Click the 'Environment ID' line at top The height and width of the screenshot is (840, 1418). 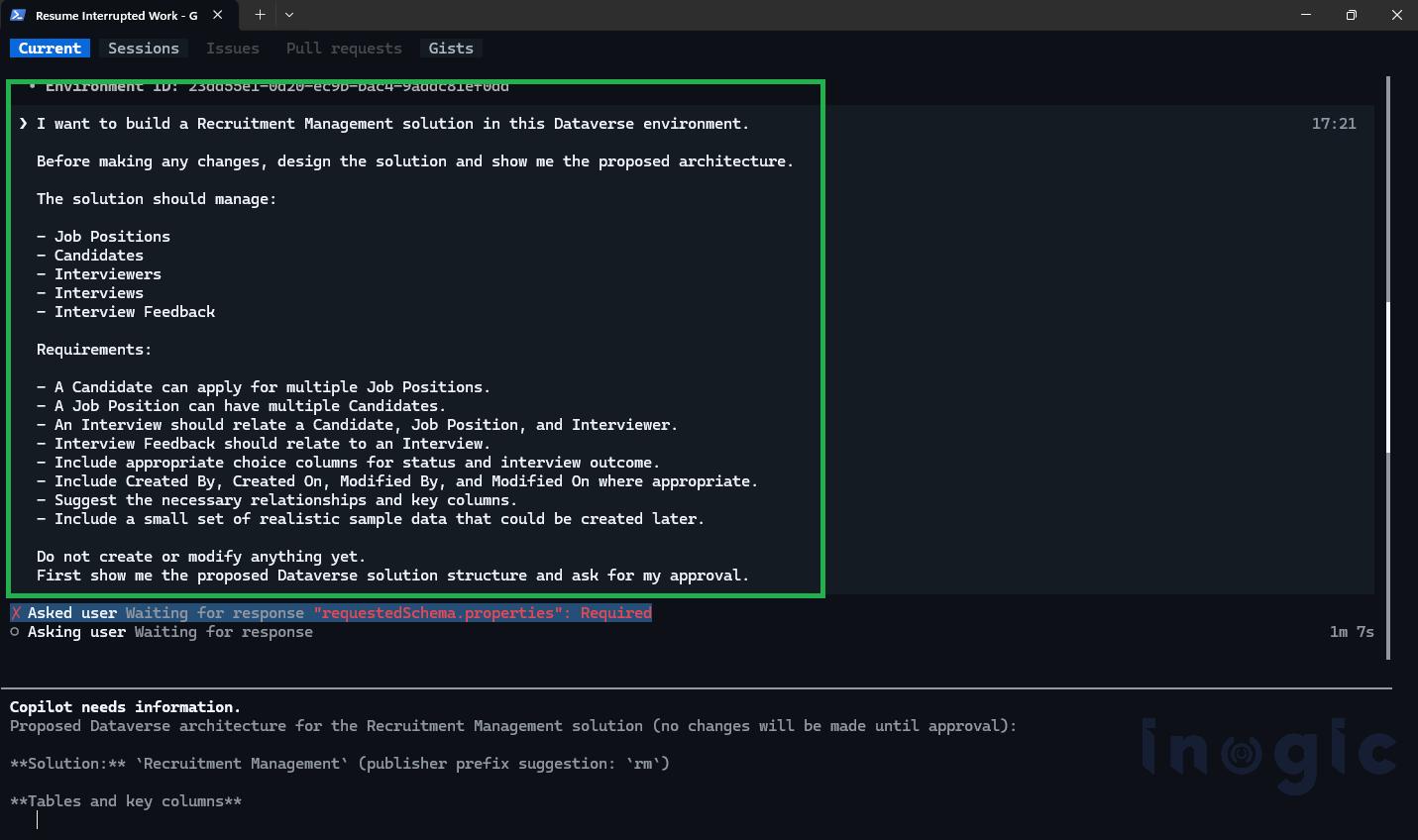point(269,86)
